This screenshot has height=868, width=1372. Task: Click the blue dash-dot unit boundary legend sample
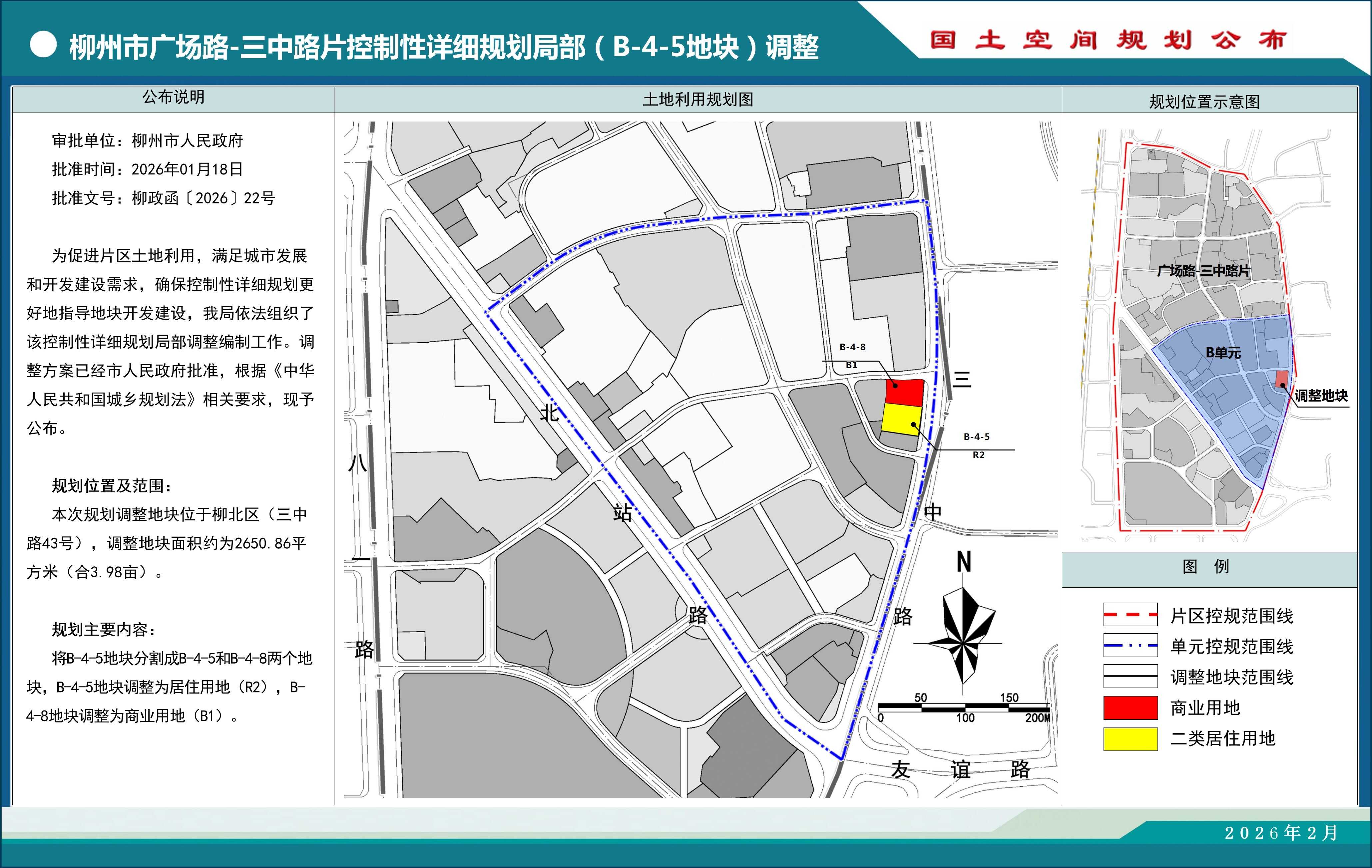1131,646
